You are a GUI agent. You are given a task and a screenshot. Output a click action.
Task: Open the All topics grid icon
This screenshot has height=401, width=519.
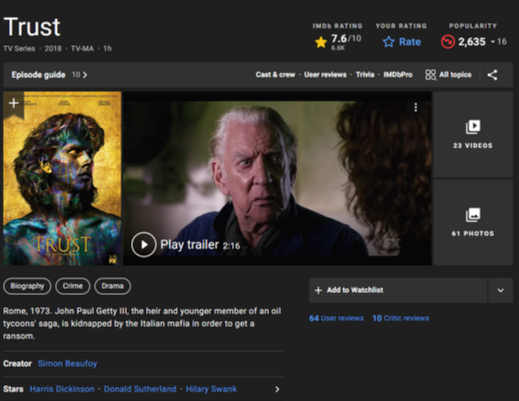430,75
